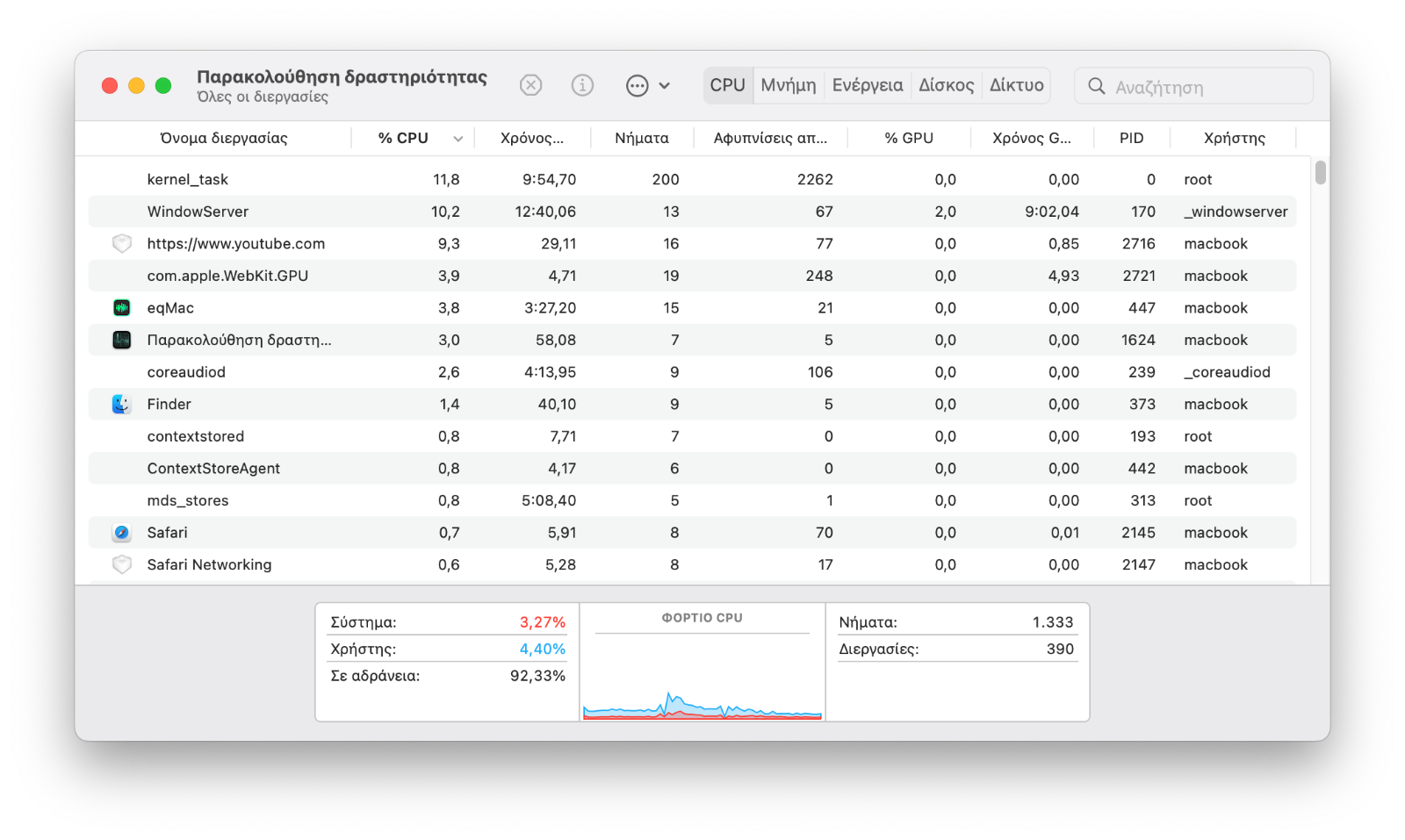Click the subtitle Όλες οι διεργασίες
Viewport: 1405px width, 840px height.
pos(263,97)
